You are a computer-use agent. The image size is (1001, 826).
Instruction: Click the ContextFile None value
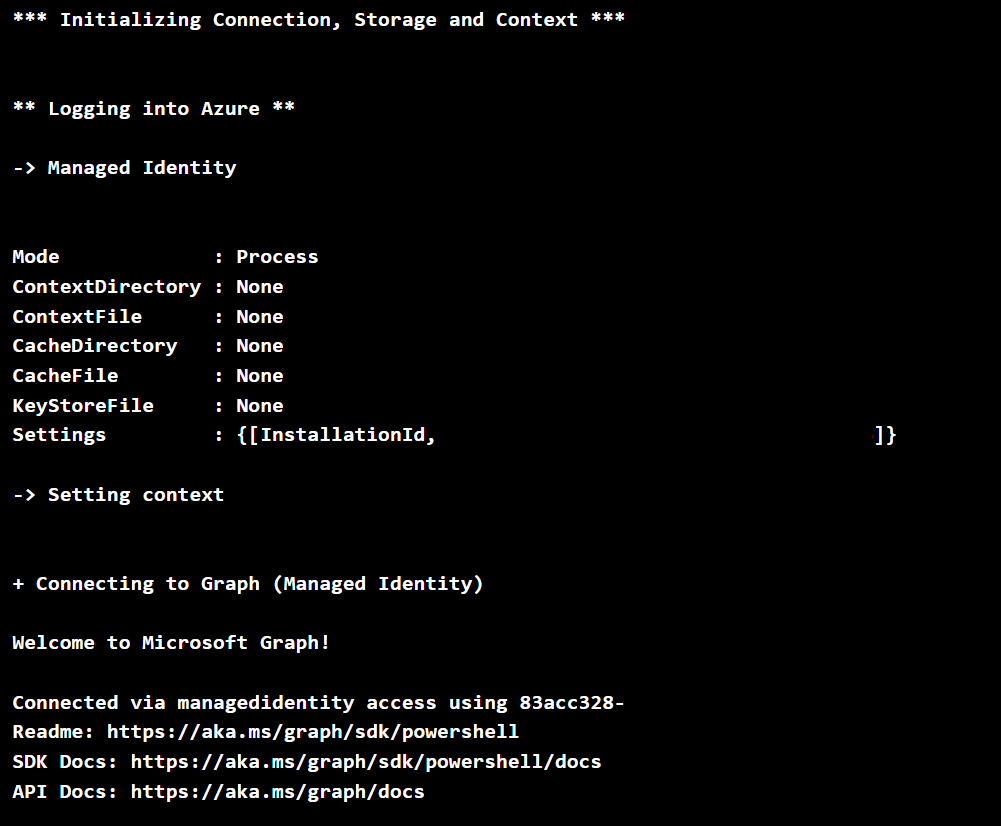(x=260, y=317)
